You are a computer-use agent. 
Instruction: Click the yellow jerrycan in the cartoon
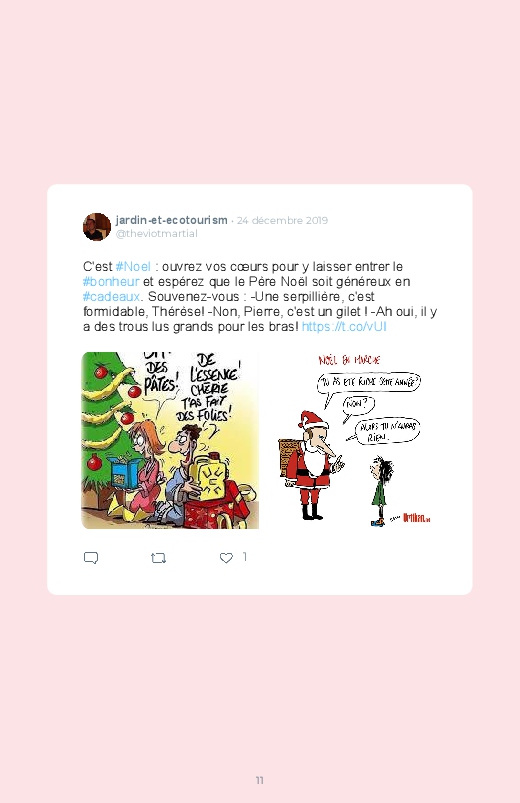210,477
